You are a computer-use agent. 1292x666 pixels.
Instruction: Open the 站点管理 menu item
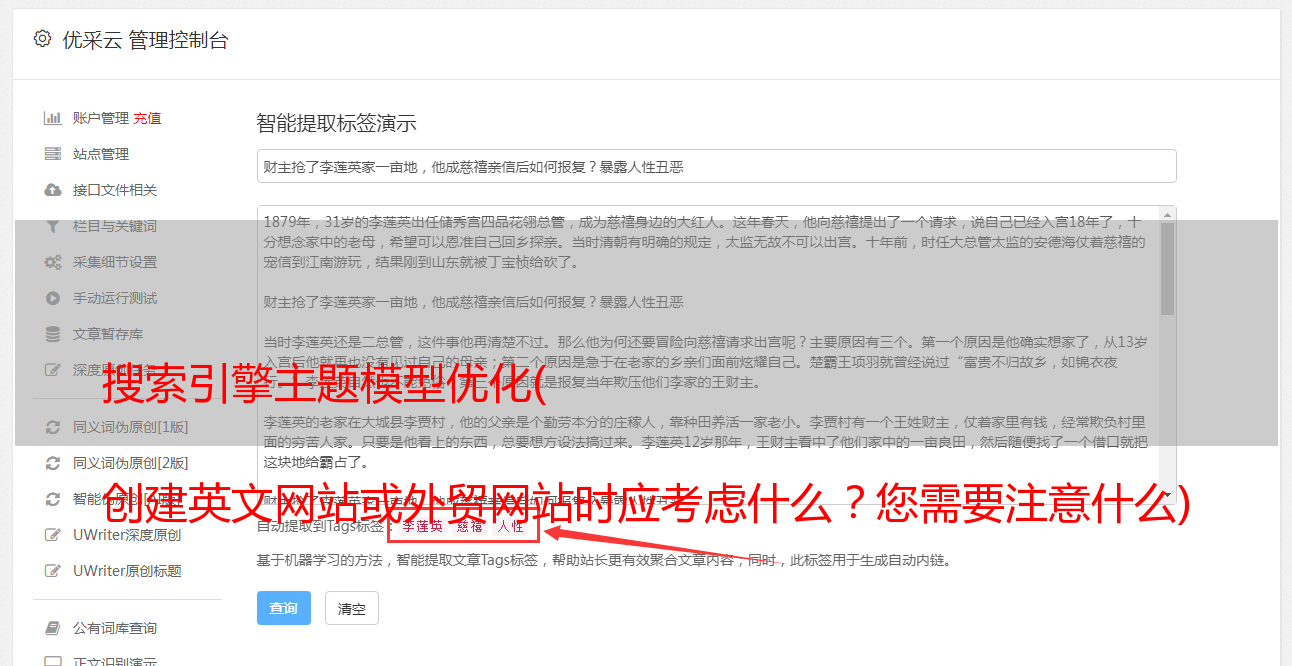tap(101, 154)
